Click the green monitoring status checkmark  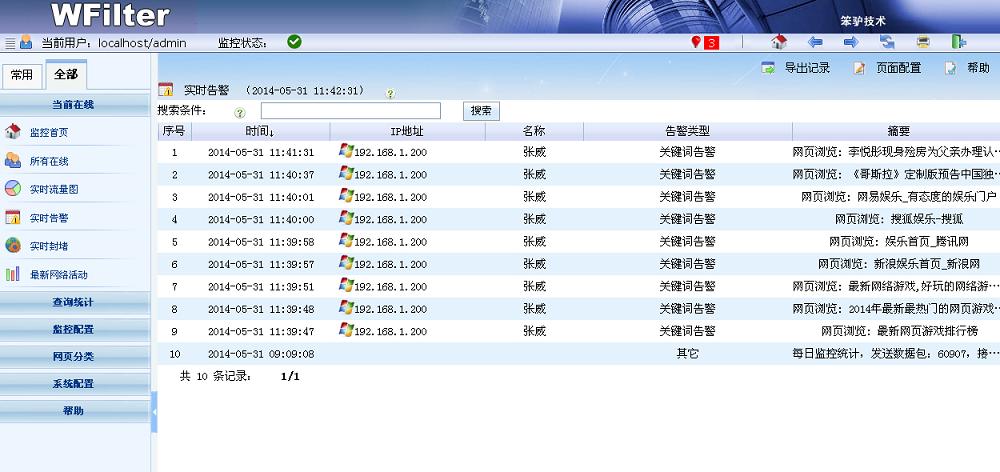pos(294,42)
